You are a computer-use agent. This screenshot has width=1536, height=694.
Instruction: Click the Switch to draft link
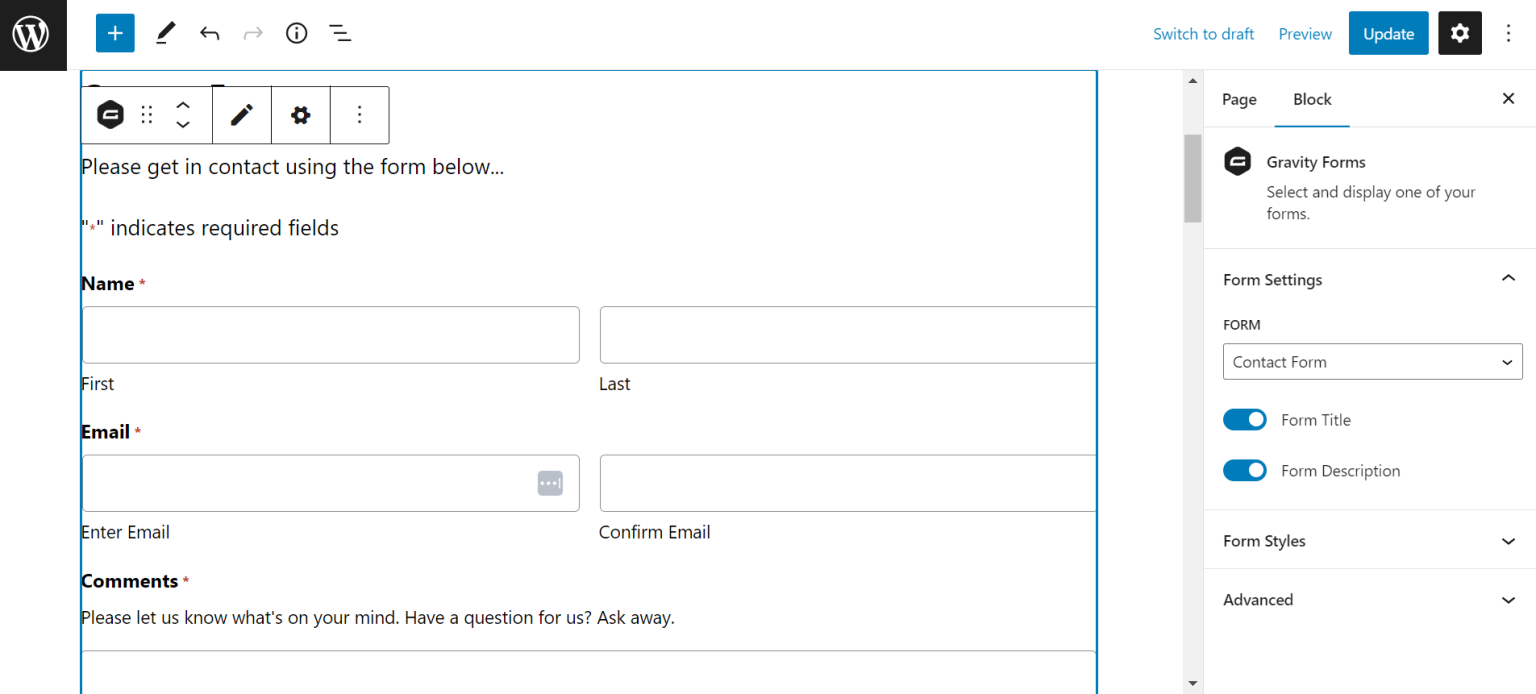tap(1203, 34)
